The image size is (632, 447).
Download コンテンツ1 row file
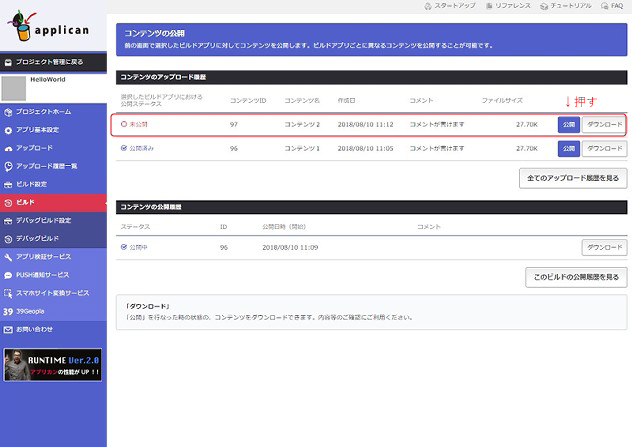point(604,149)
